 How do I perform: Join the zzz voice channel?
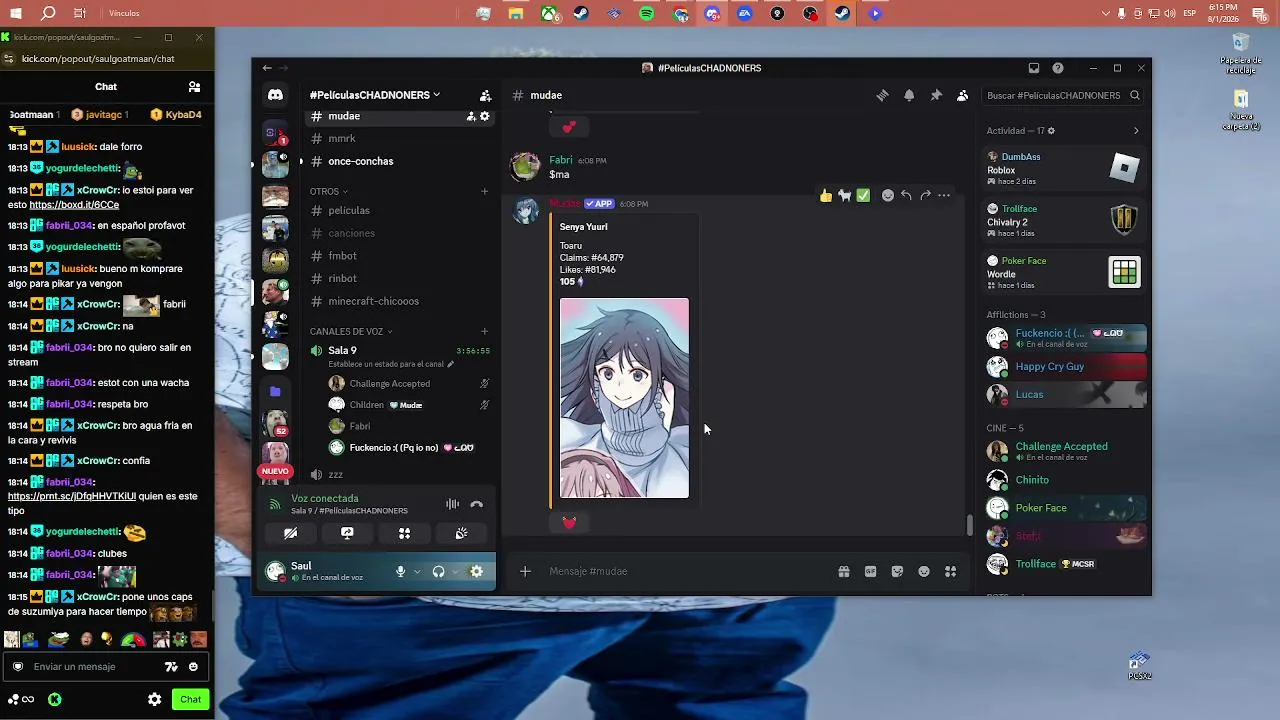pyautogui.click(x=400, y=474)
